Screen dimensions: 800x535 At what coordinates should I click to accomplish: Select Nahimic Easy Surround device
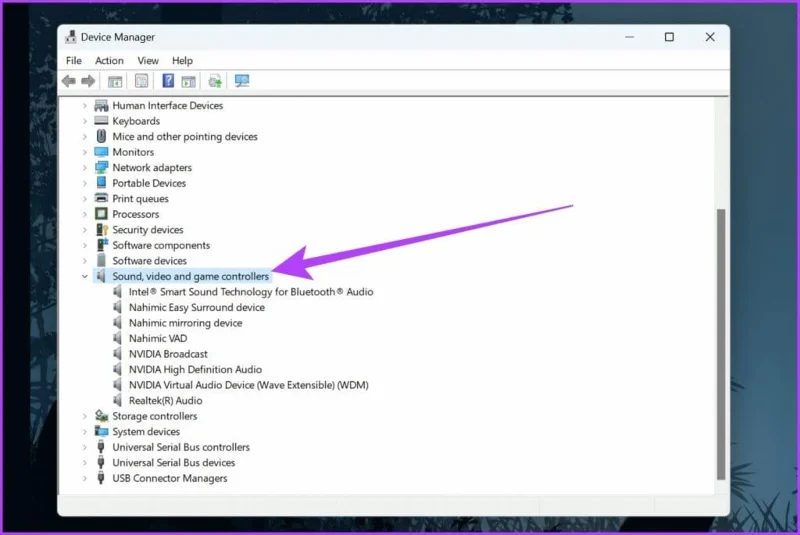(196, 307)
